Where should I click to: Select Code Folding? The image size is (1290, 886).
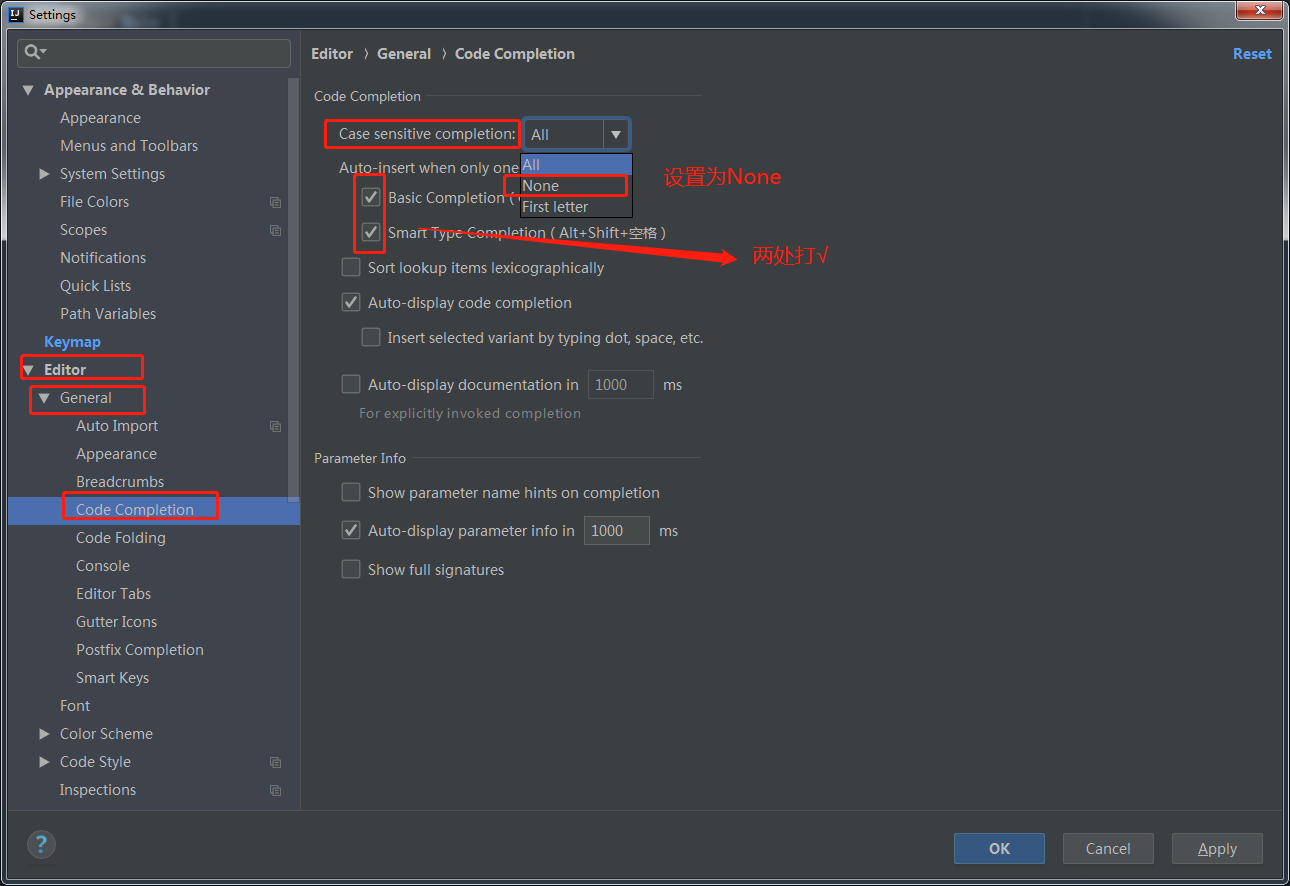coord(121,538)
